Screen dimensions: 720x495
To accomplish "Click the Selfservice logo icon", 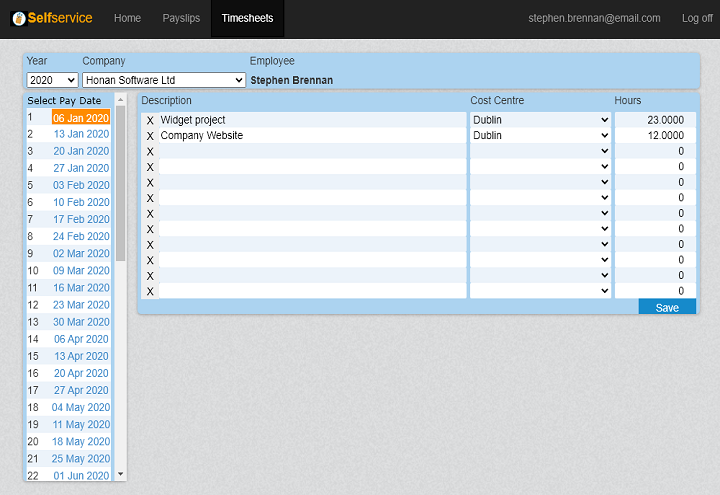I will [18, 18].
